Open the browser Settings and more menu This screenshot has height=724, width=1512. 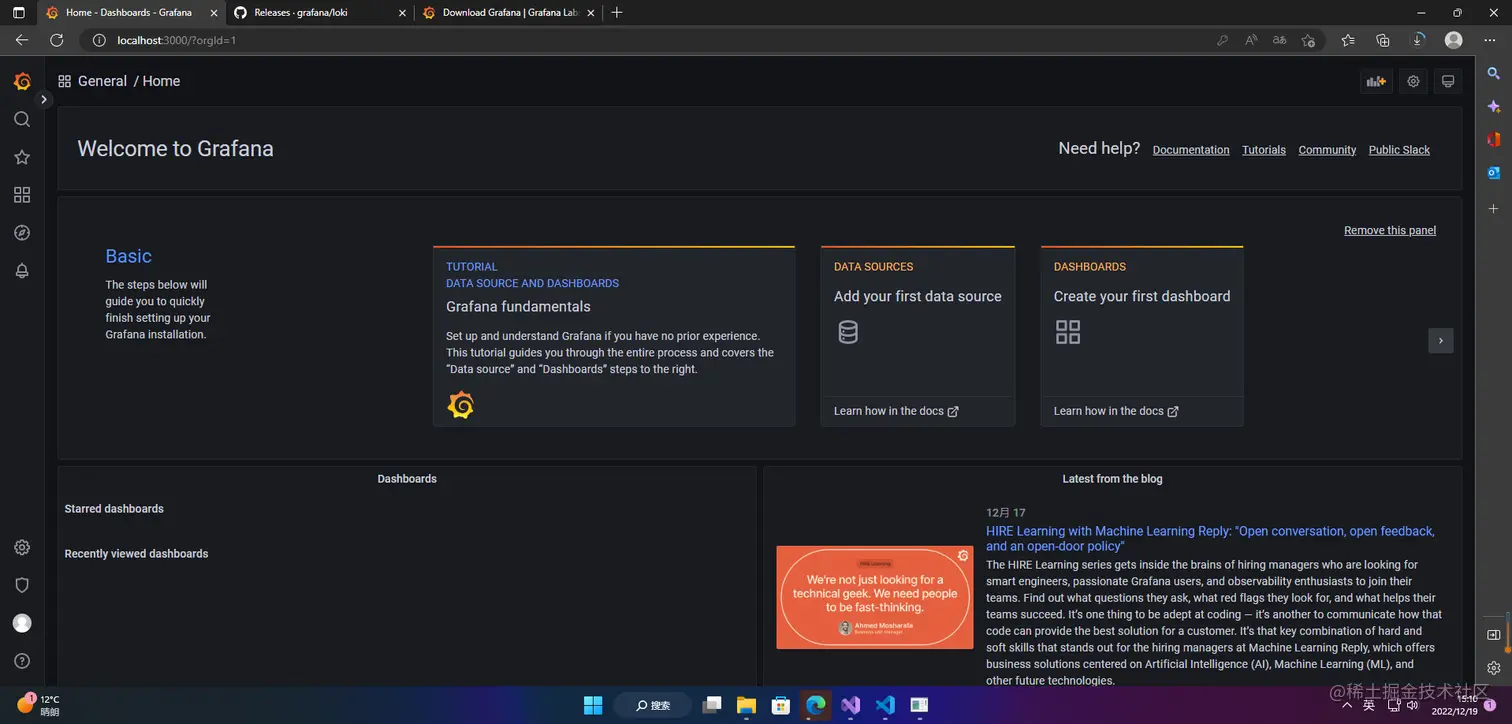click(1489, 40)
